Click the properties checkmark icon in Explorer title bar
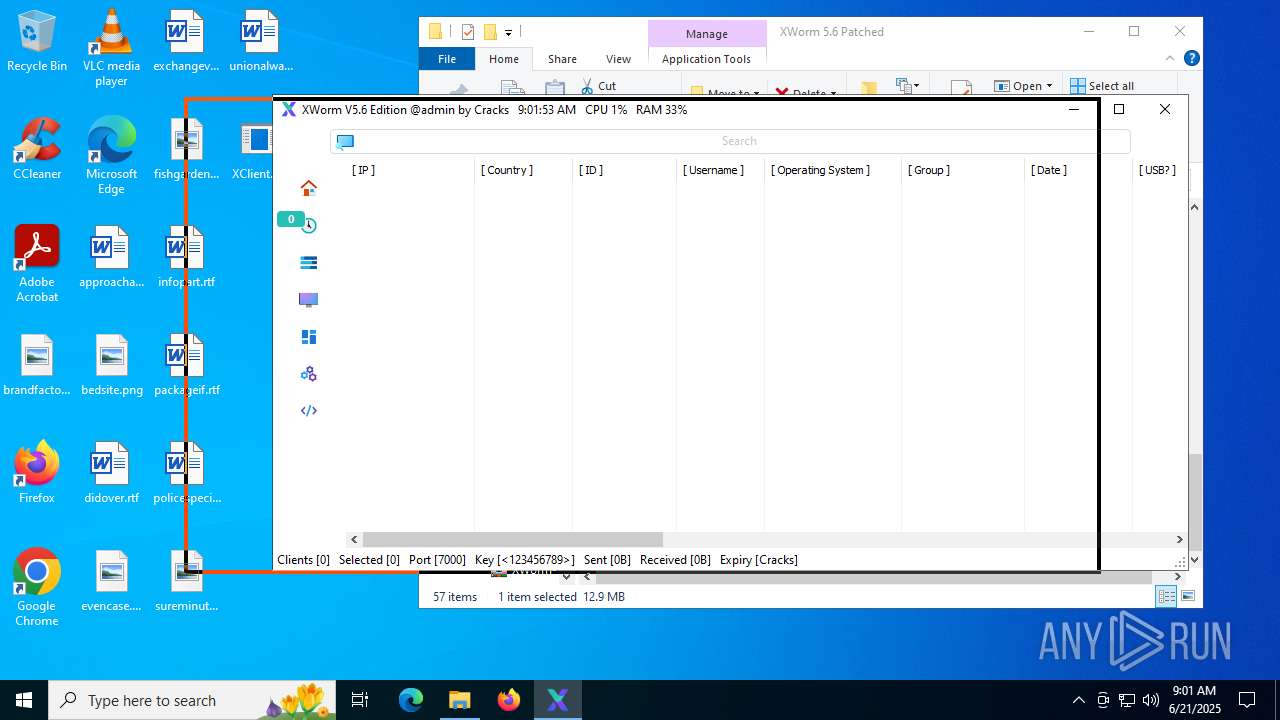This screenshot has height=720, width=1280. click(467, 32)
